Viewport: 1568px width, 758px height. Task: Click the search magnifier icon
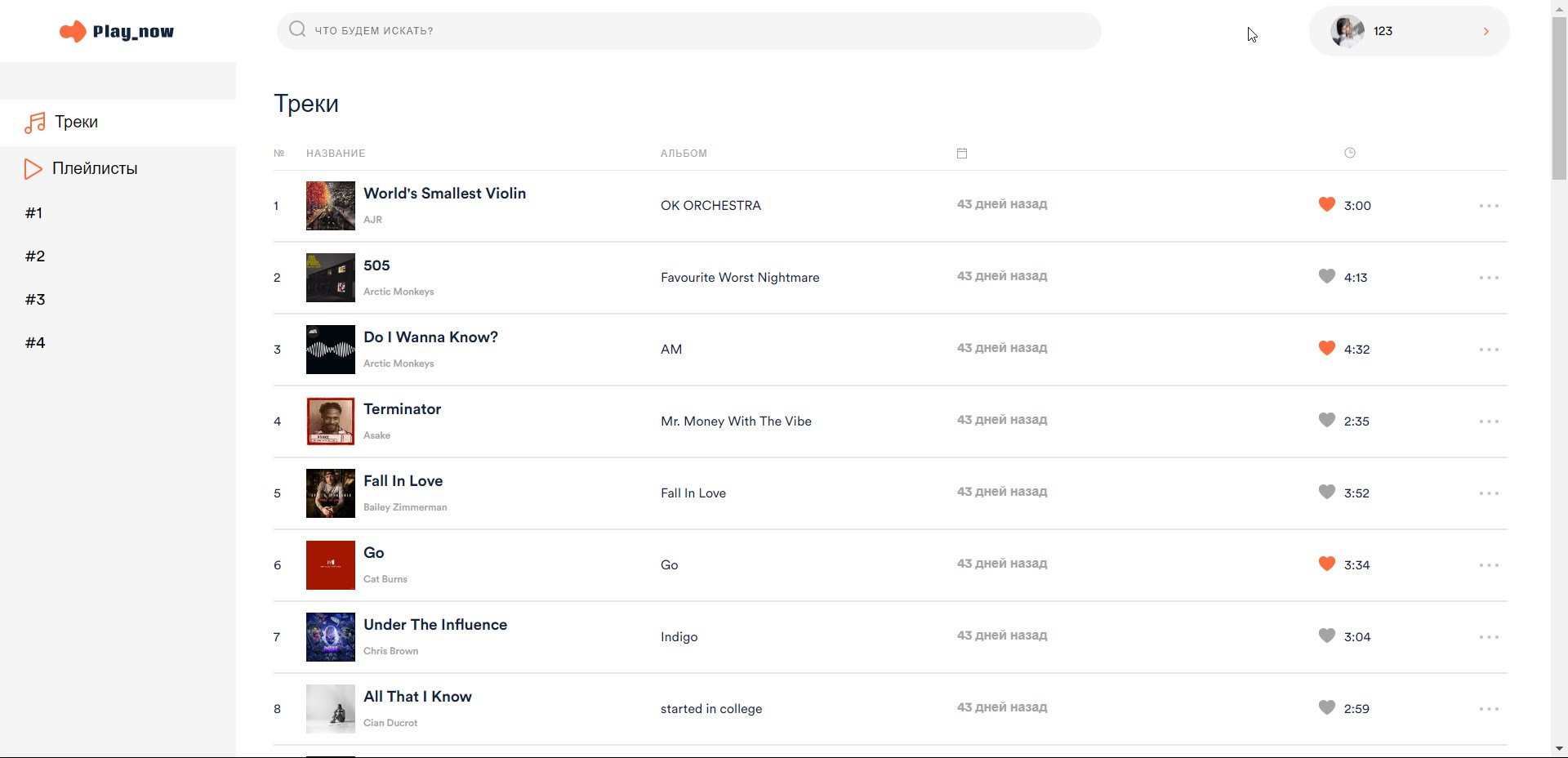(297, 30)
